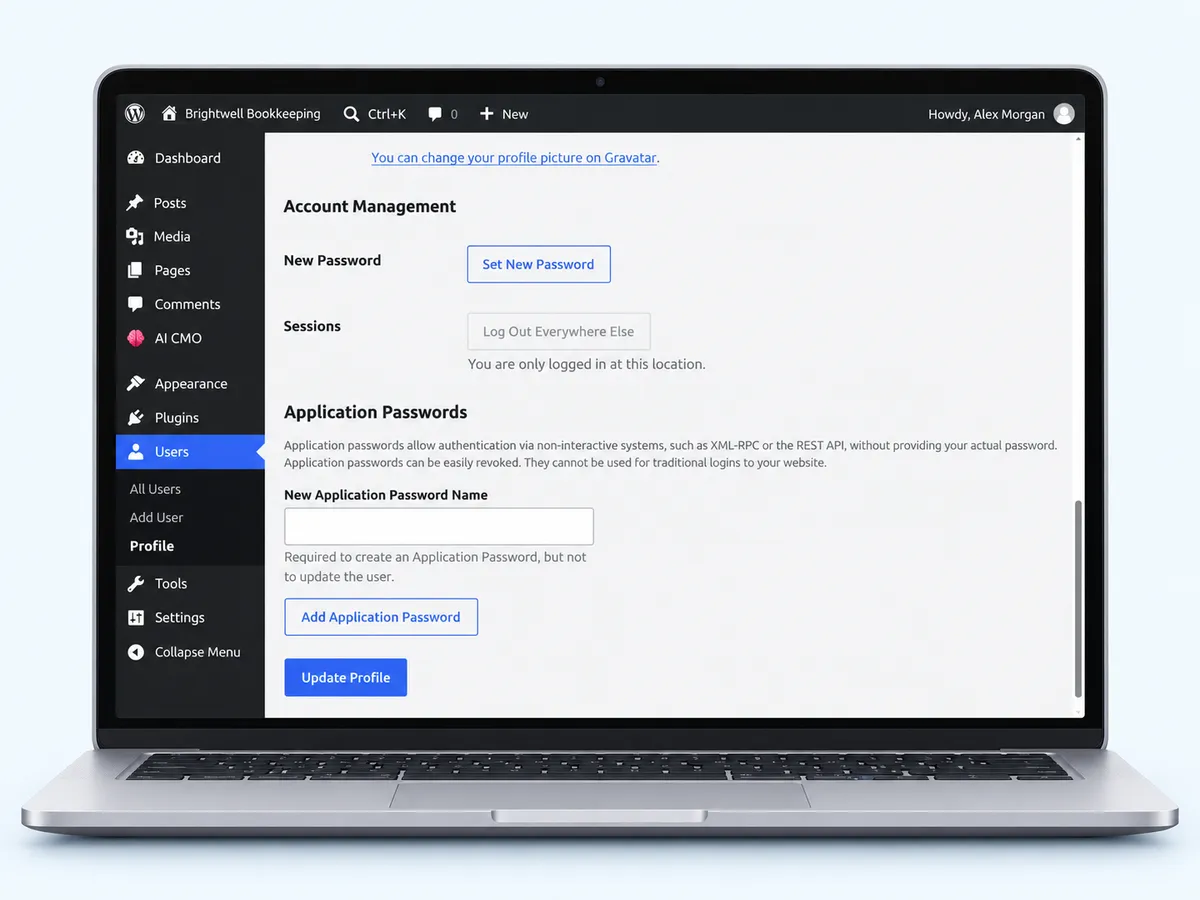
Task: Select Profile submenu item
Action: 152,546
